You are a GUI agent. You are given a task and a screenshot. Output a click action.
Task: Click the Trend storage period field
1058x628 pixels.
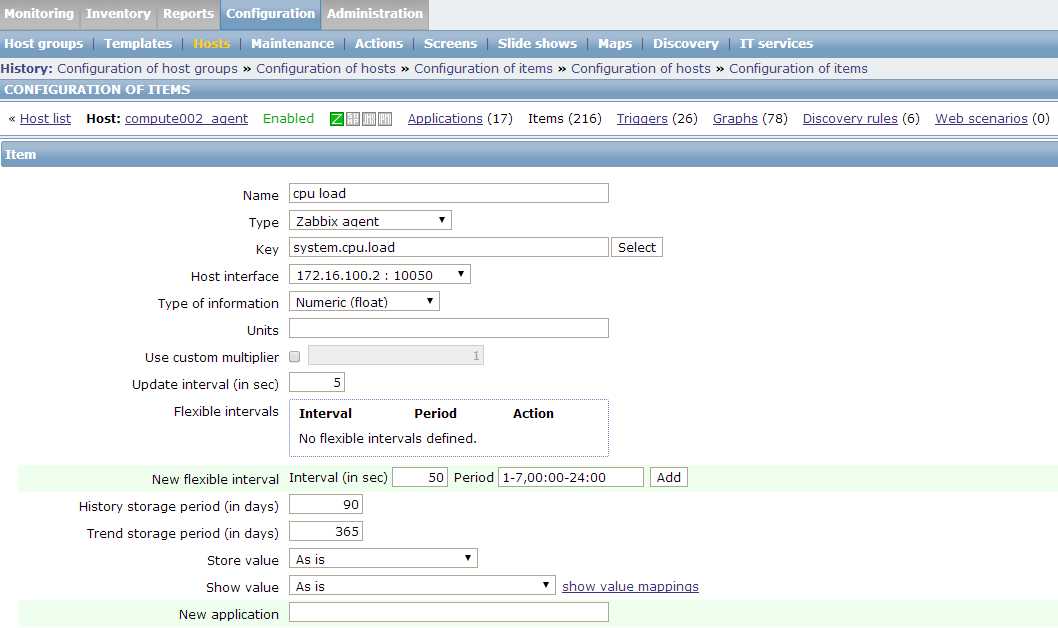326,532
